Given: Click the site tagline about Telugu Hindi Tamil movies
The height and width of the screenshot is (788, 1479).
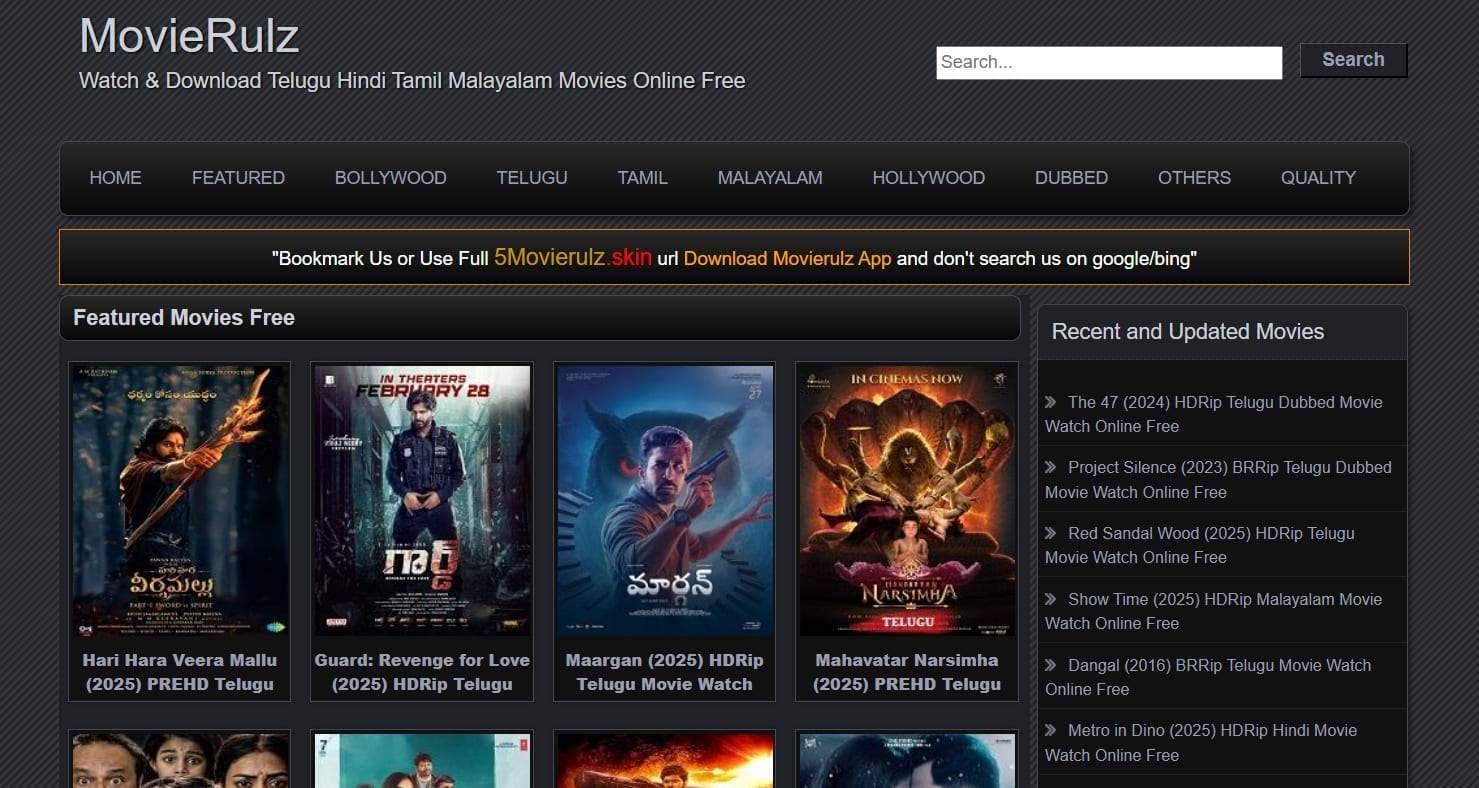Looking at the screenshot, I should [x=412, y=81].
